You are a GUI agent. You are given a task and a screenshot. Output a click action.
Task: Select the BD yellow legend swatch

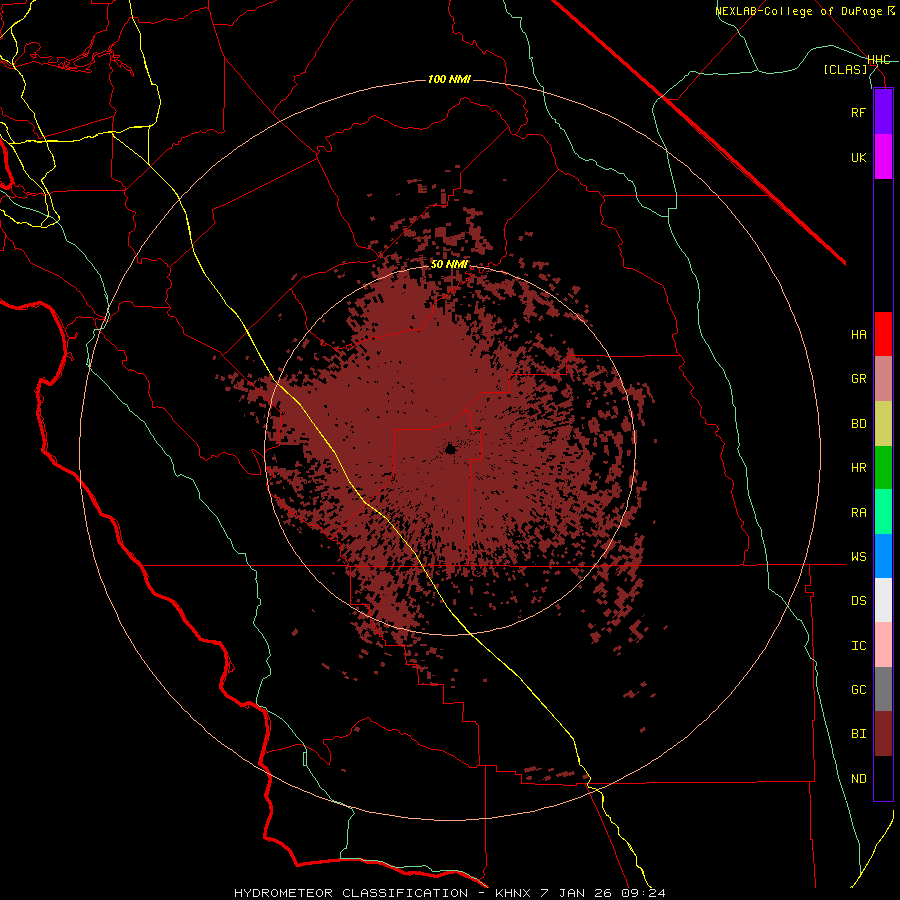pyautogui.click(x=883, y=424)
